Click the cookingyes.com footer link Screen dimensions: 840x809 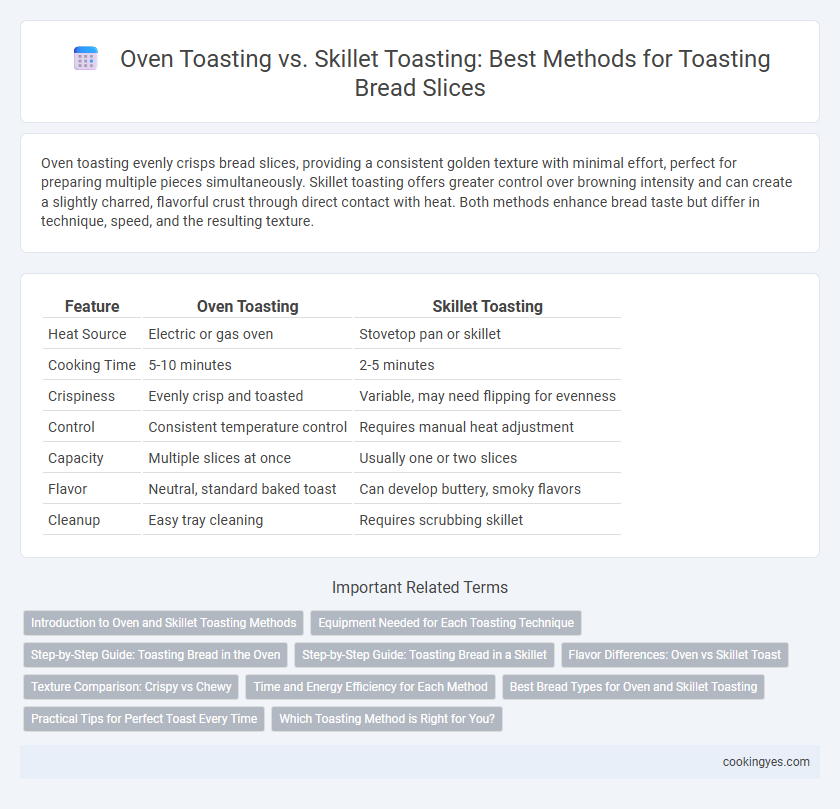[x=766, y=762]
